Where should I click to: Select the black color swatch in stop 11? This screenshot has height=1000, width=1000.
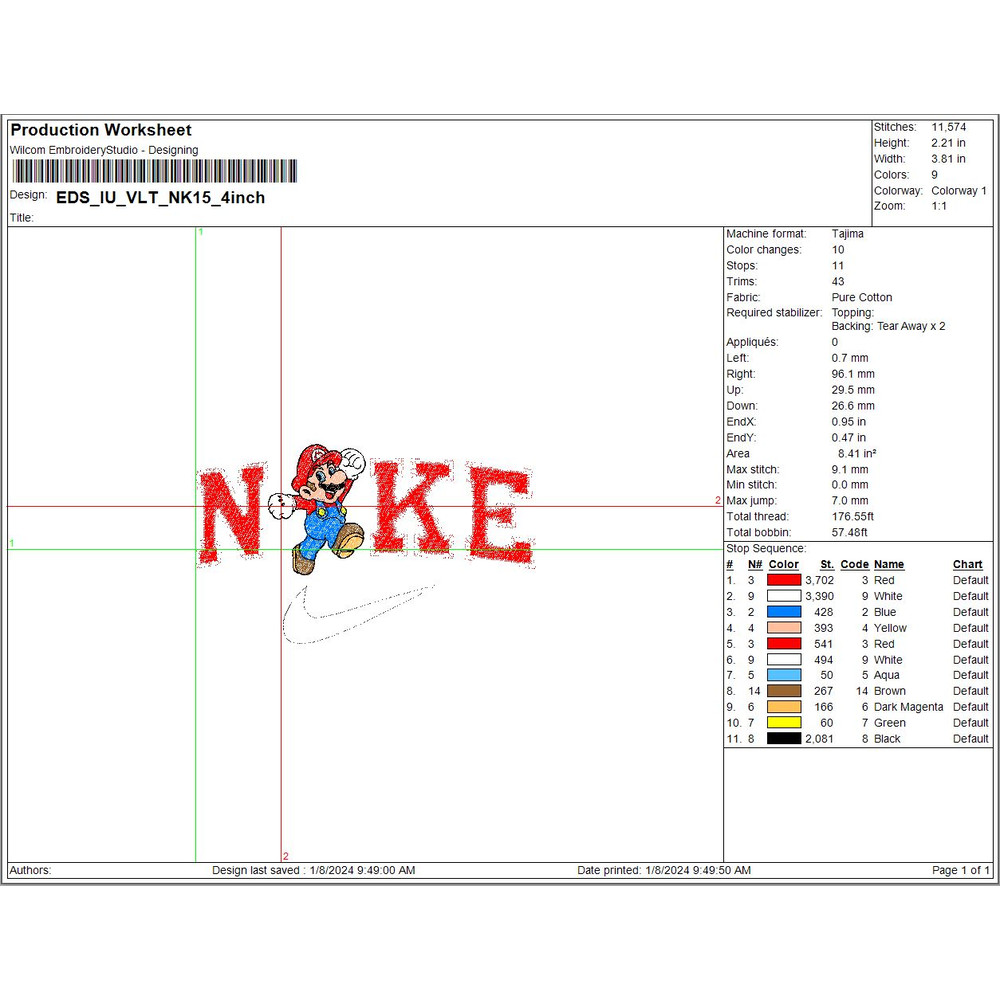pos(783,739)
